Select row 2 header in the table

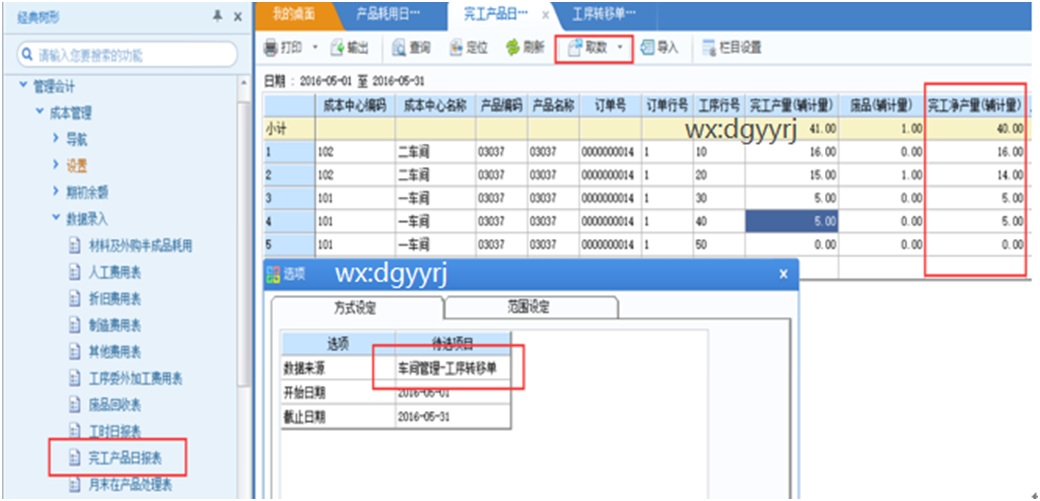(x=289, y=175)
